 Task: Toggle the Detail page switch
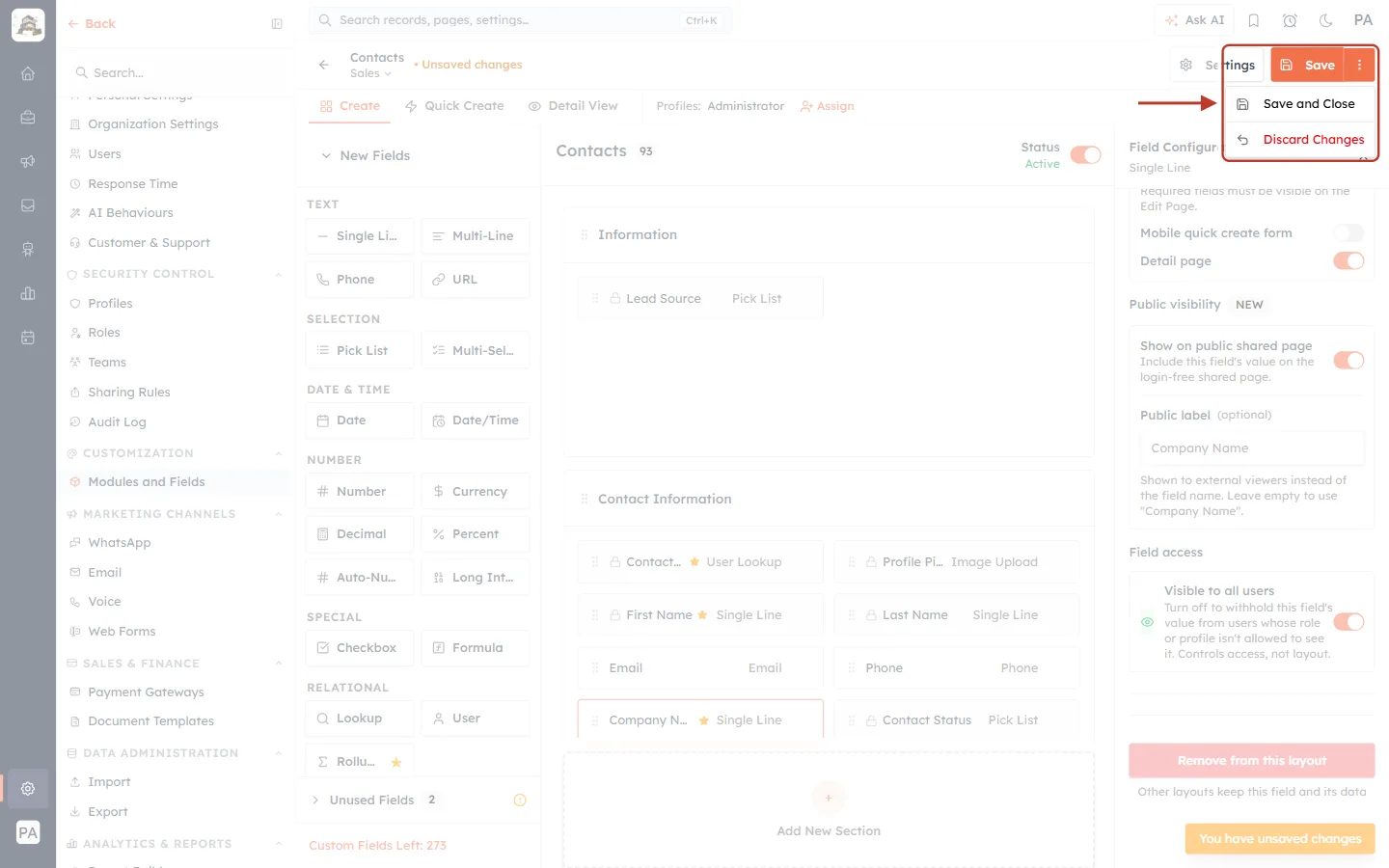1348,260
